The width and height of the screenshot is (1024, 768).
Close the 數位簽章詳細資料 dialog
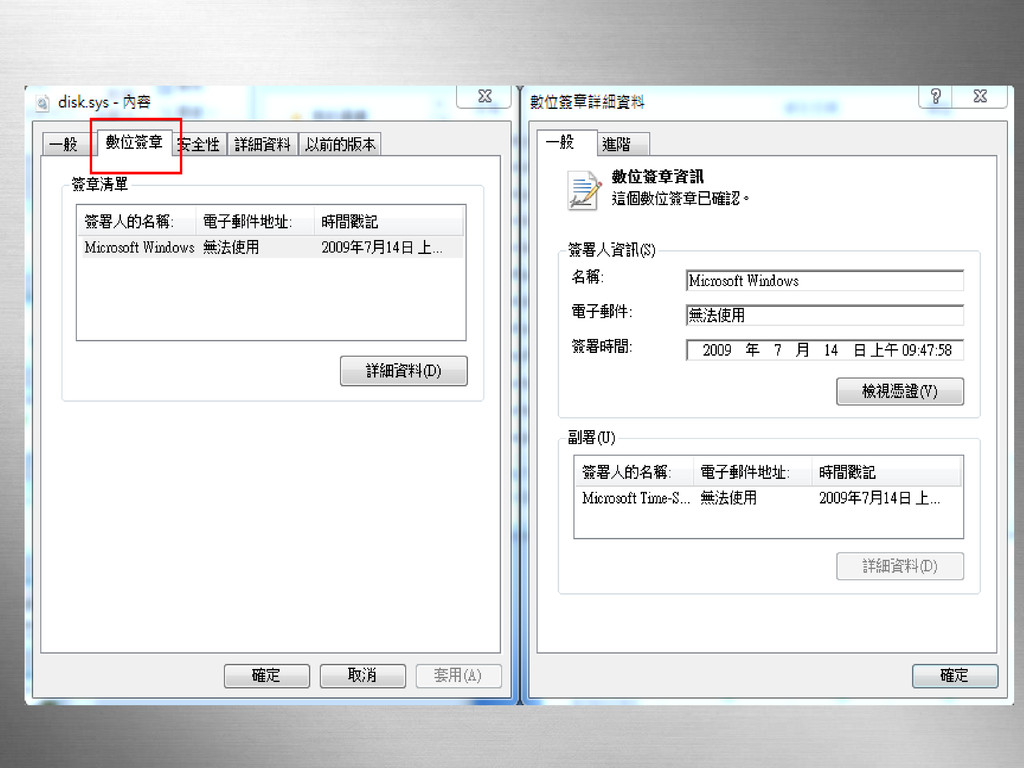click(980, 97)
